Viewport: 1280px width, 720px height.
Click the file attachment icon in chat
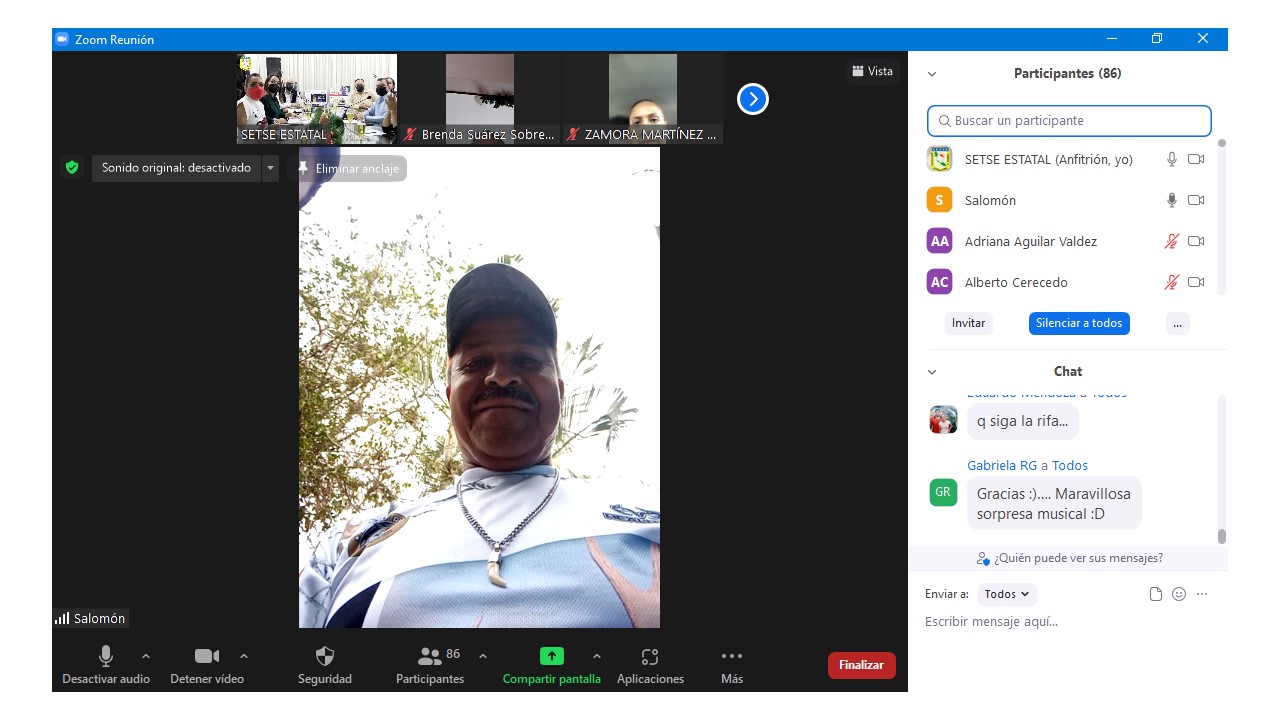(1156, 594)
